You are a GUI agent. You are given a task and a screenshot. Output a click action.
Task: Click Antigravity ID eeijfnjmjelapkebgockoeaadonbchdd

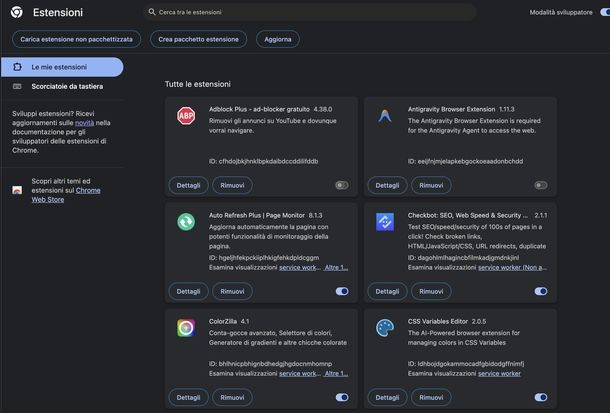(465, 161)
